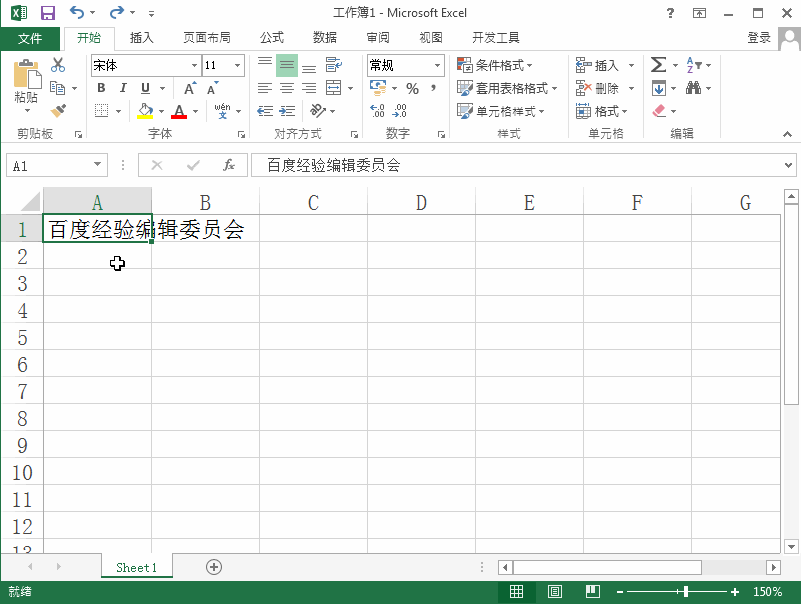Screen dimensions: 801x604
Task: Open 格式 cell format button
Action: (x=601, y=111)
